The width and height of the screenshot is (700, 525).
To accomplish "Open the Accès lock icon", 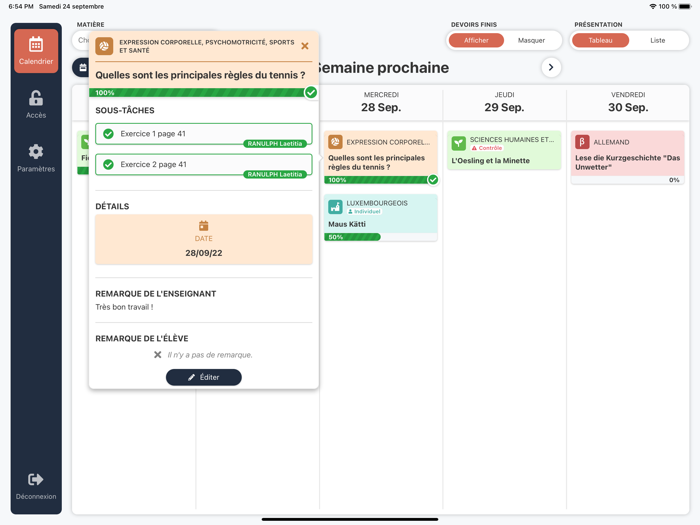I will pyautogui.click(x=36, y=99).
